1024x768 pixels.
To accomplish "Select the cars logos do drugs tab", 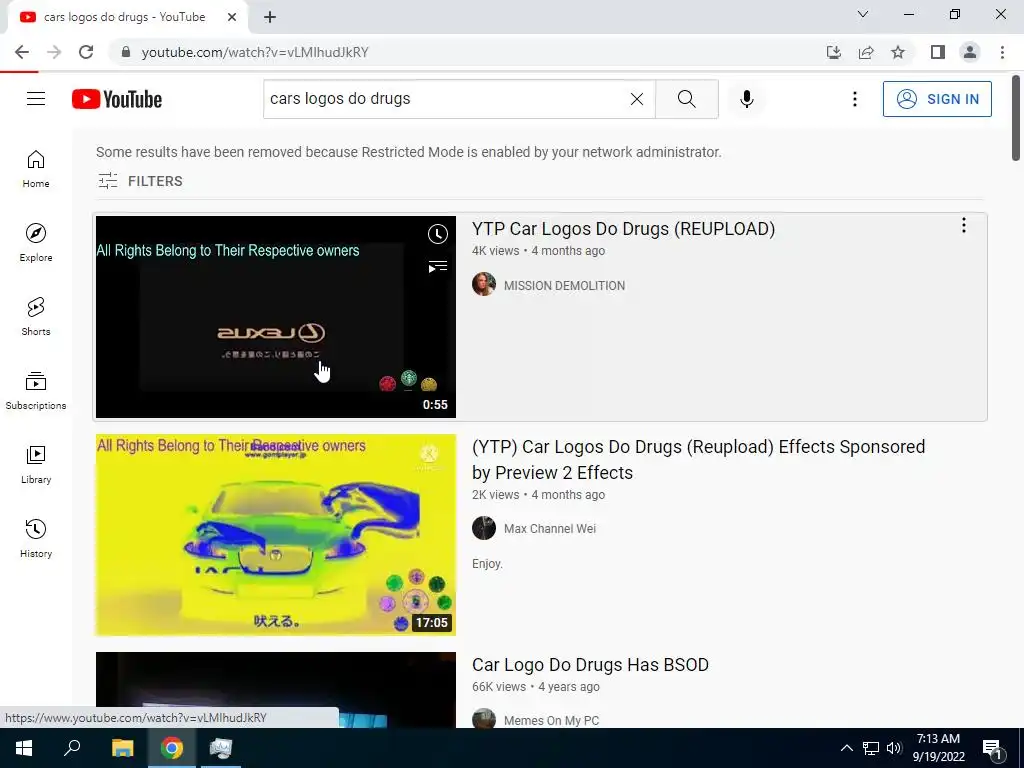I will [125, 17].
